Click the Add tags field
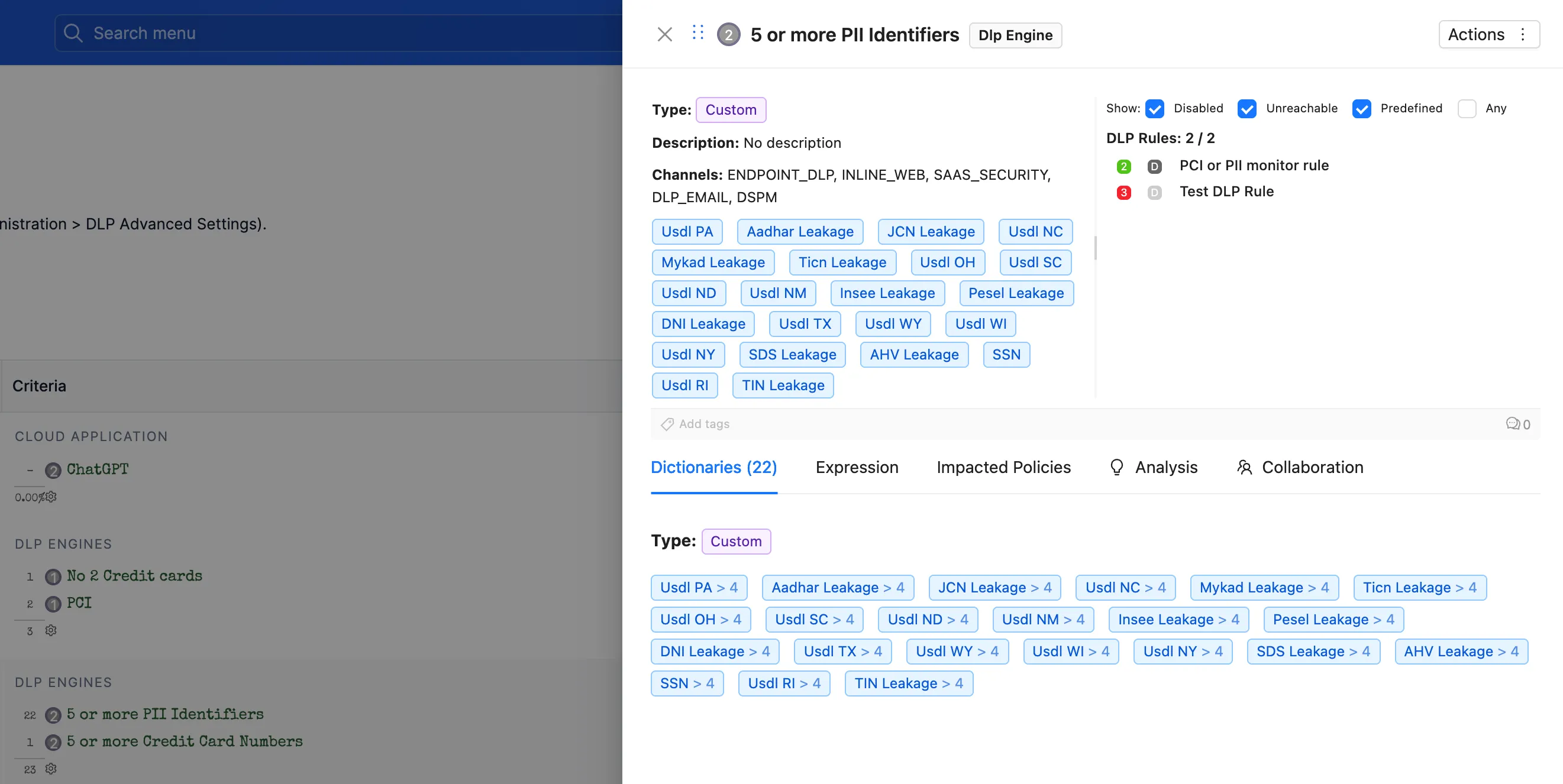 click(704, 424)
